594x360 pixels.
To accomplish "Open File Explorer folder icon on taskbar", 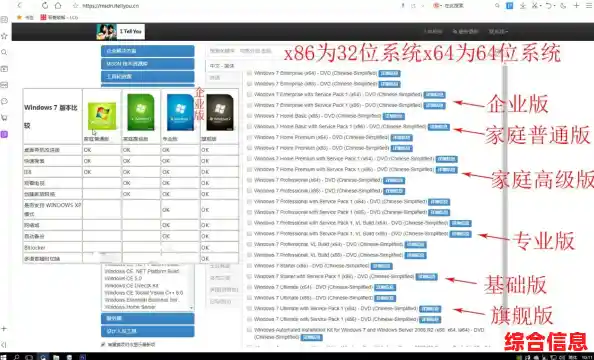I will click(x=56, y=357).
